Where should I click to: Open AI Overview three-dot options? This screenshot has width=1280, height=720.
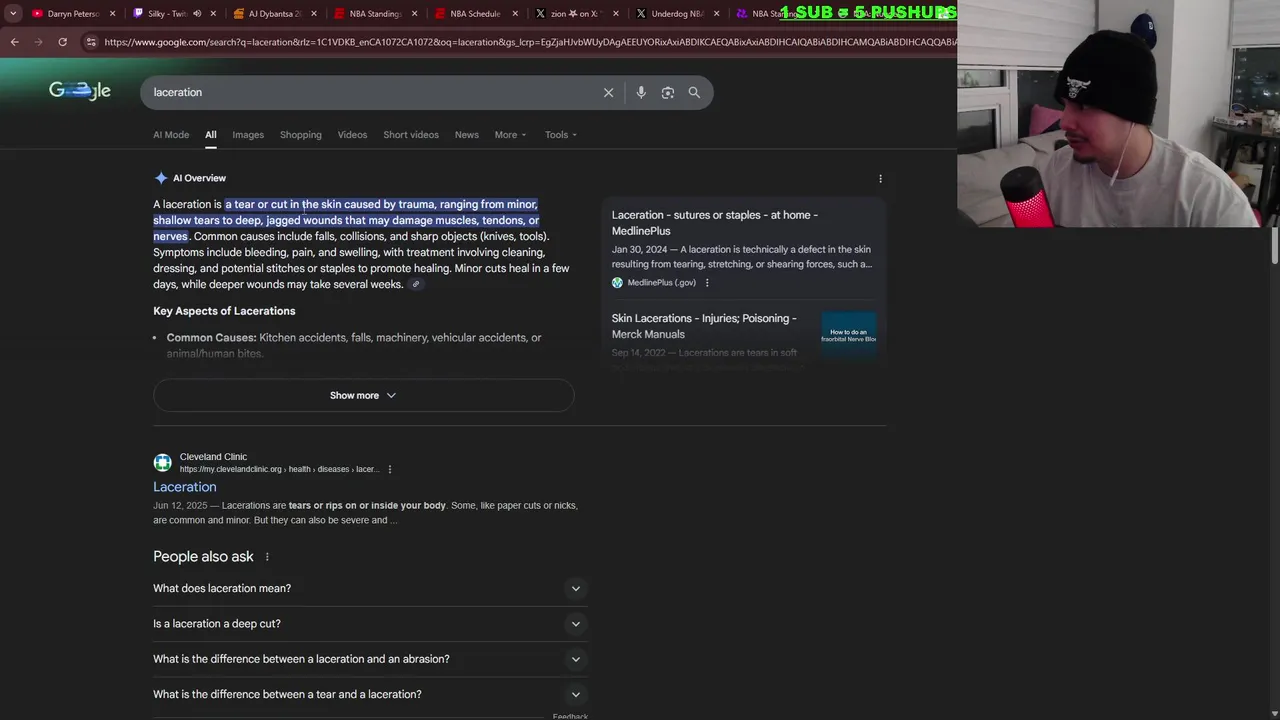point(880,178)
